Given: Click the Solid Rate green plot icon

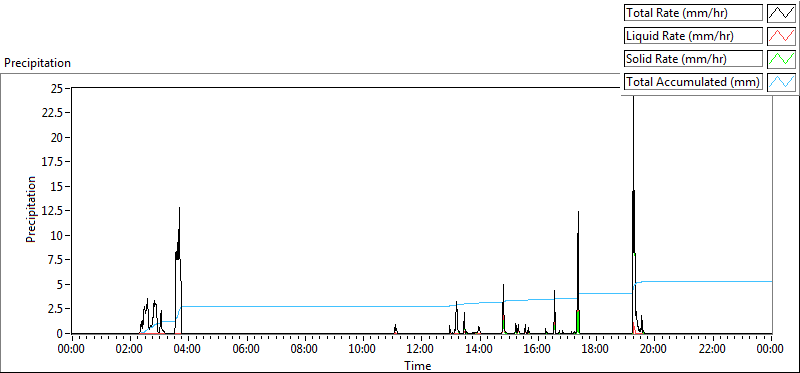Looking at the screenshot, I should [782, 59].
